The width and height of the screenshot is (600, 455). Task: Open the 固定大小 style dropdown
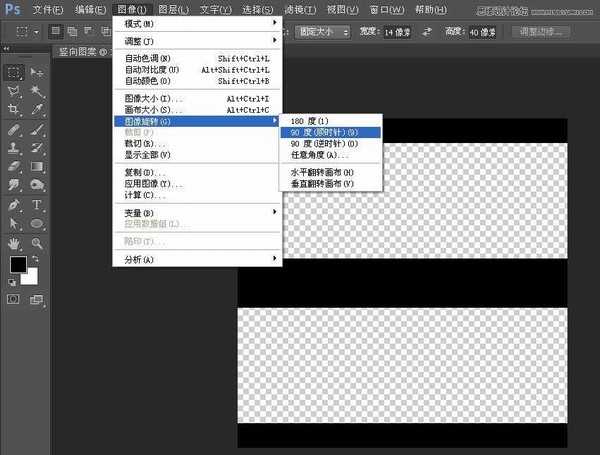click(x=324, y=31)
